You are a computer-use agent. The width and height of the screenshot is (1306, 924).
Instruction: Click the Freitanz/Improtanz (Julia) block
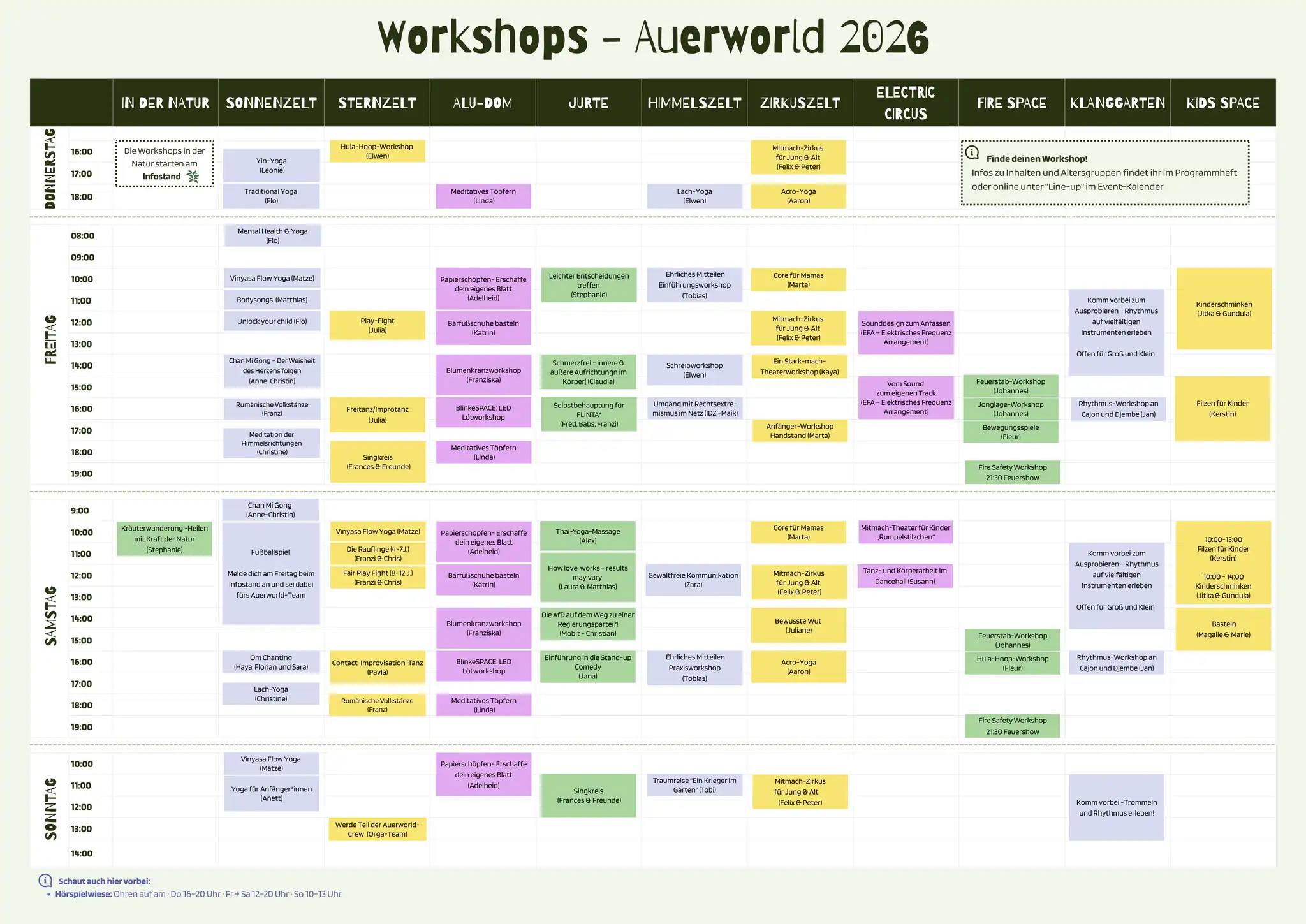point(378,414)
